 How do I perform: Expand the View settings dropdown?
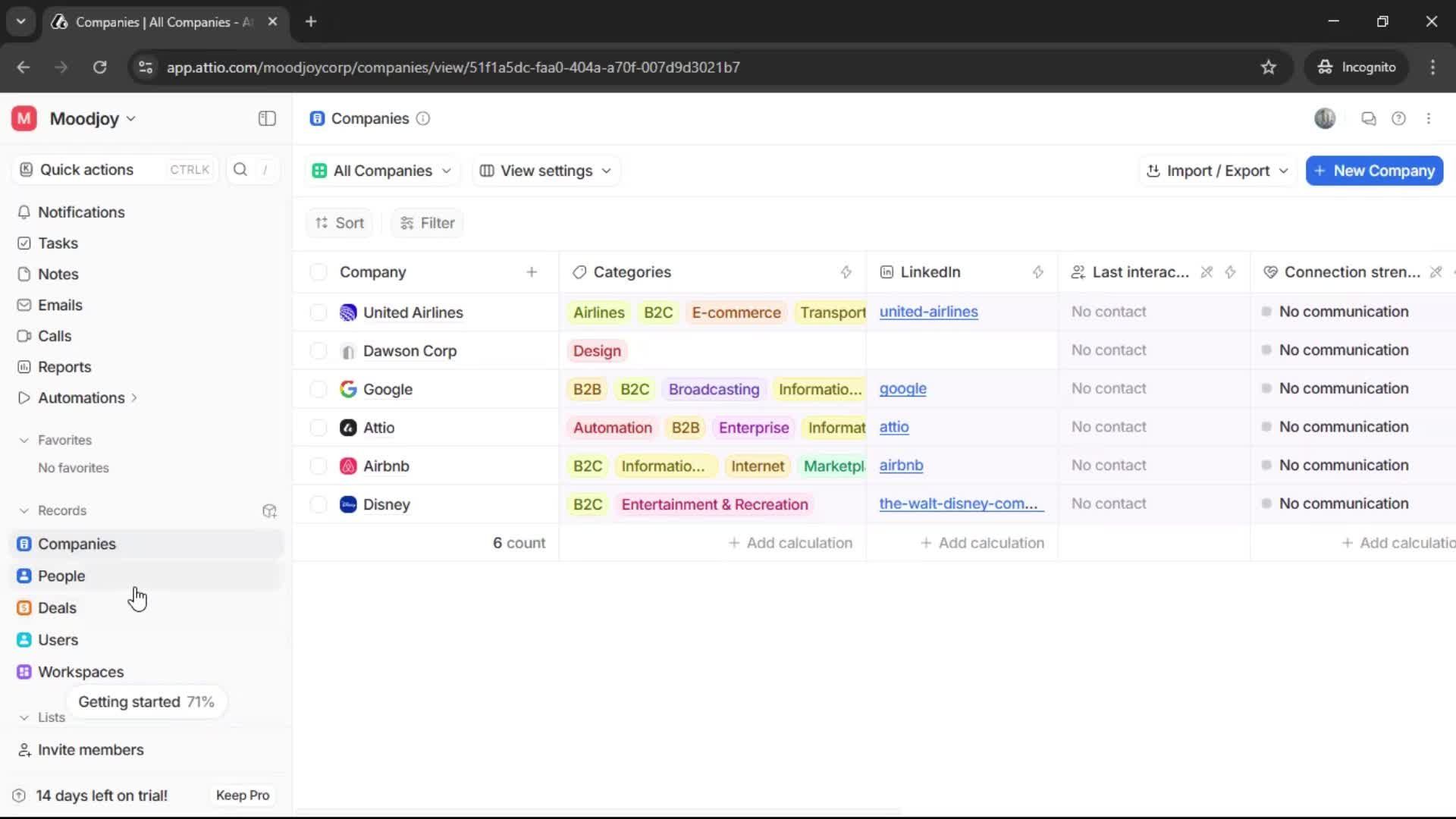545,171
